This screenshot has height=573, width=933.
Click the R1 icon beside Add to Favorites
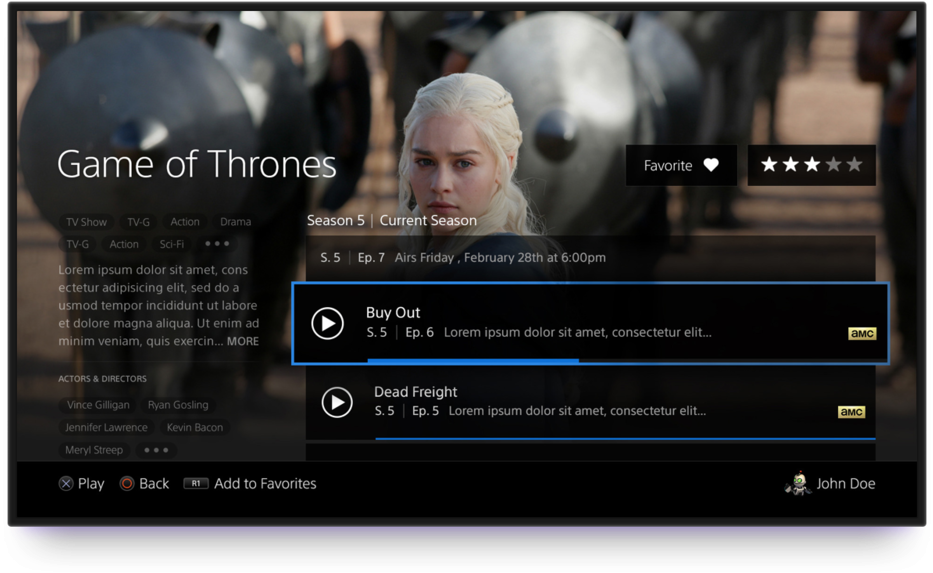click(x=196, y=484)
